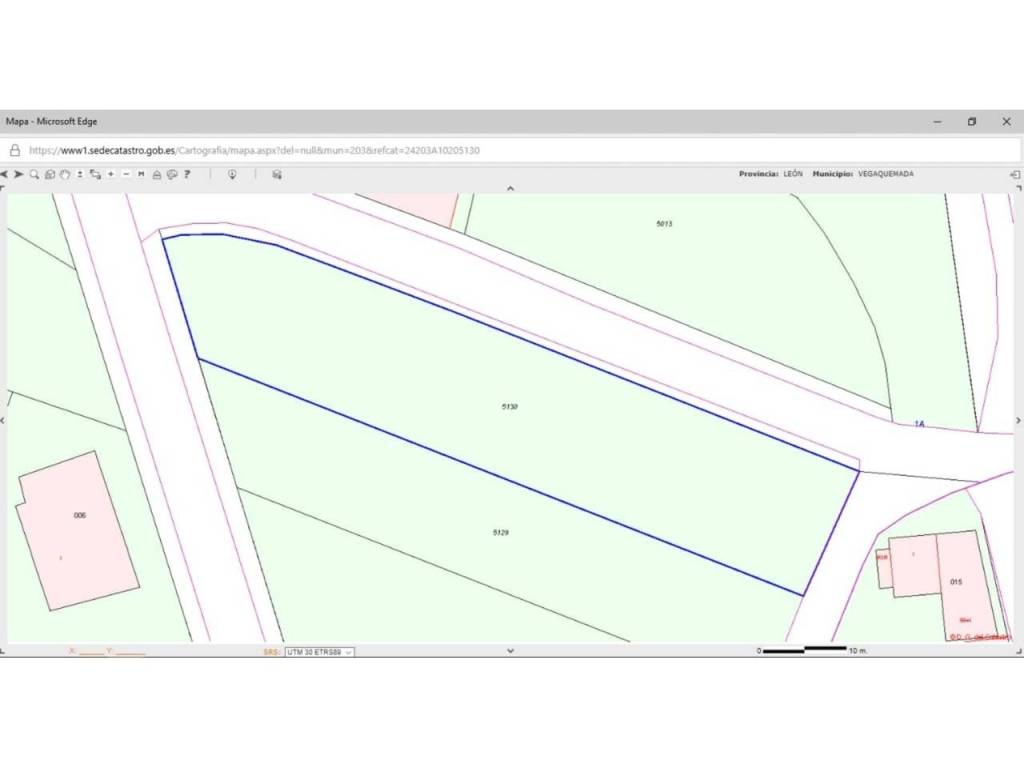The height and width of the screenshot is (768, 1024).
Task: Click parcel 5129 on the map
Action: (501, 533)
